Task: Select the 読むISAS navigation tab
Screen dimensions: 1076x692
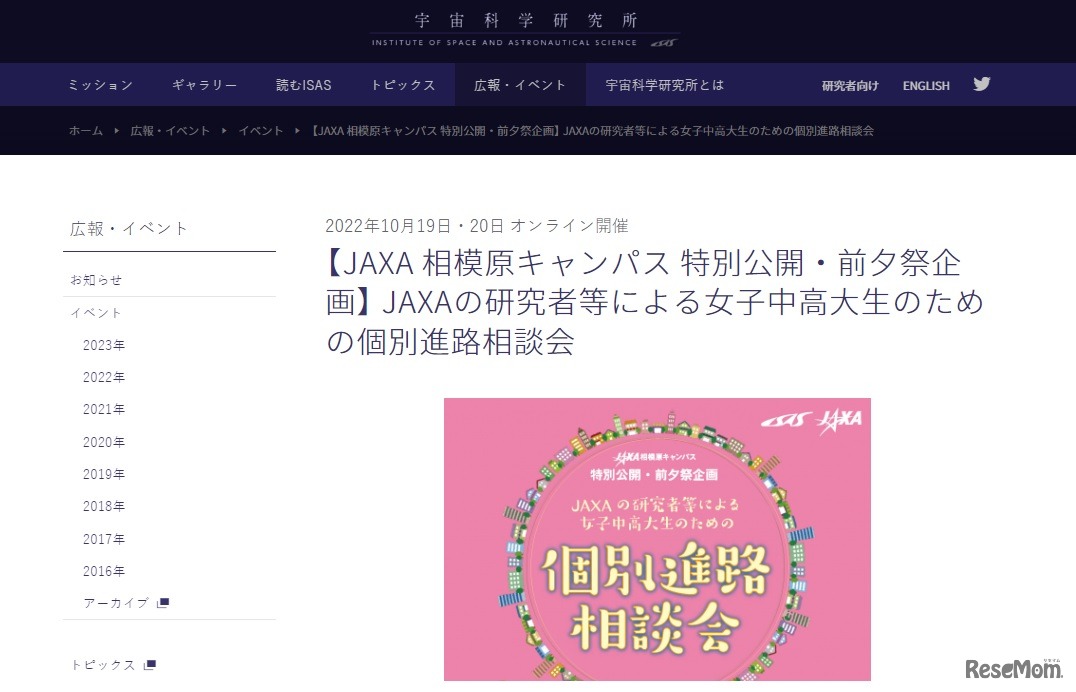Action: pyautogui.click(x=303, y=85)
